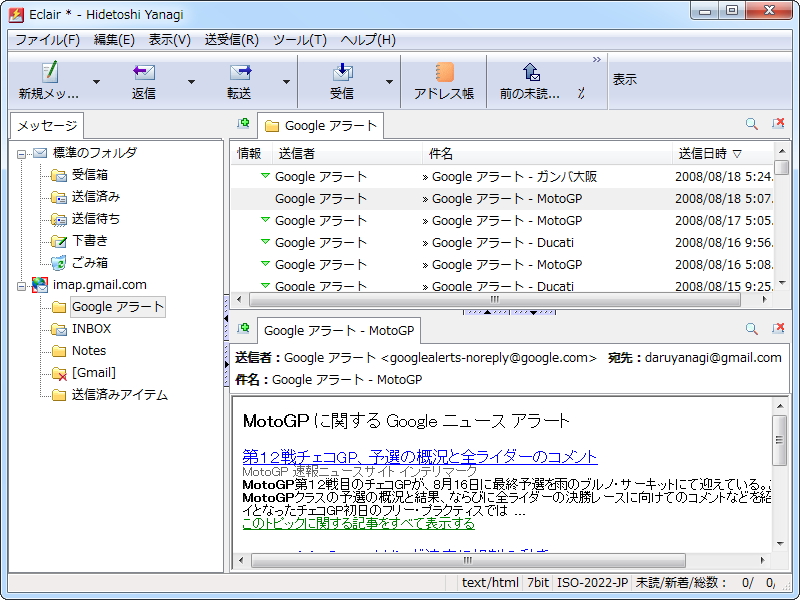Viewport: 800px width, 600px height.
Task: Click the 表示 (show) toggle on the toolbar
Action: coord(624,77)
